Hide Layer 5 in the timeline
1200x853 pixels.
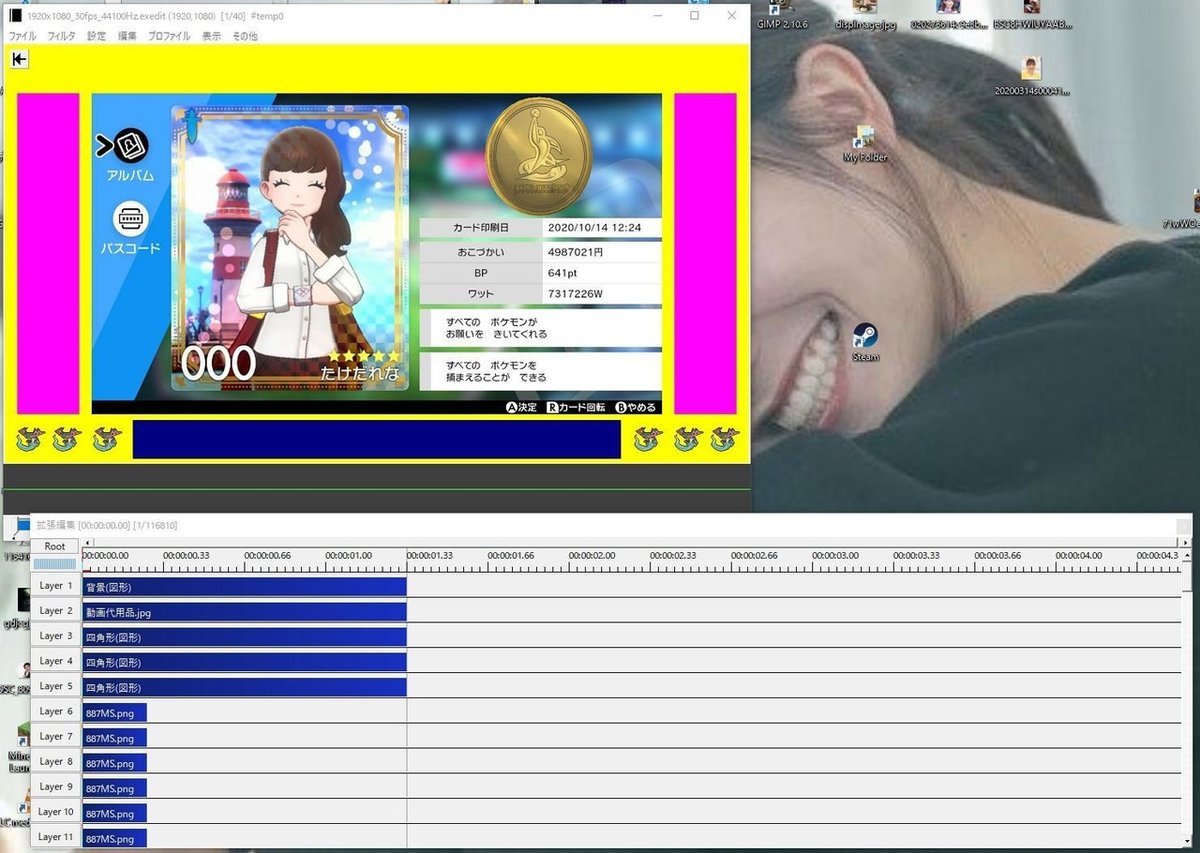pos(56,686)
